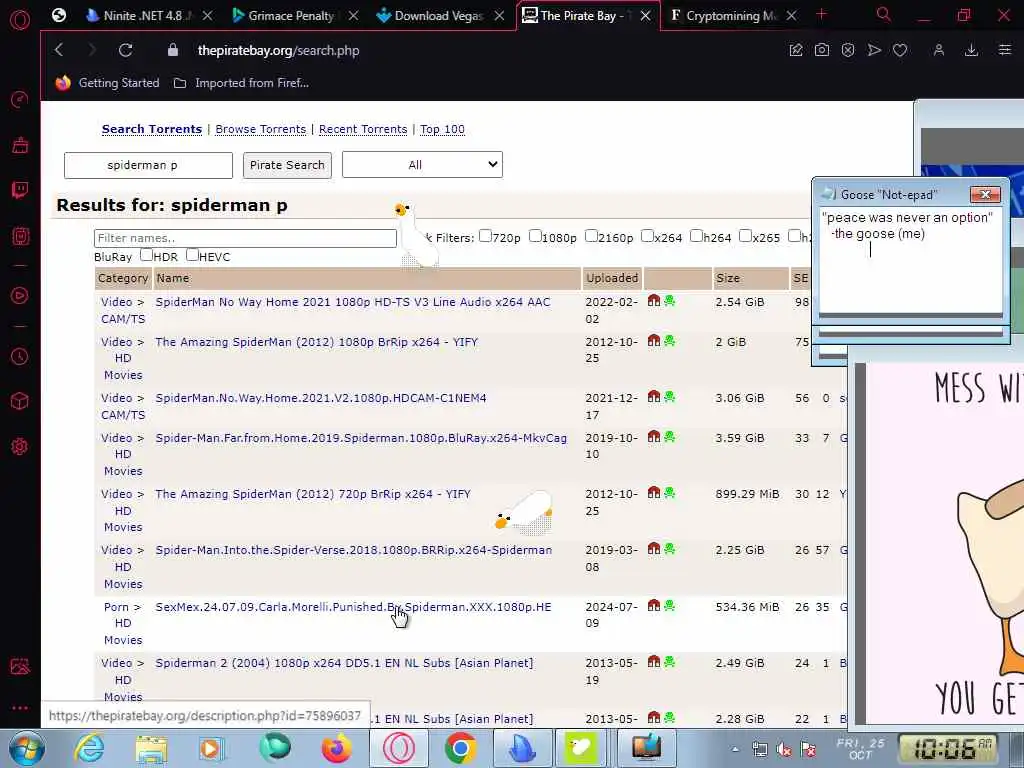Sort results by the Uploaded column
1024x768 pixels.
click(x=612, y=278)
